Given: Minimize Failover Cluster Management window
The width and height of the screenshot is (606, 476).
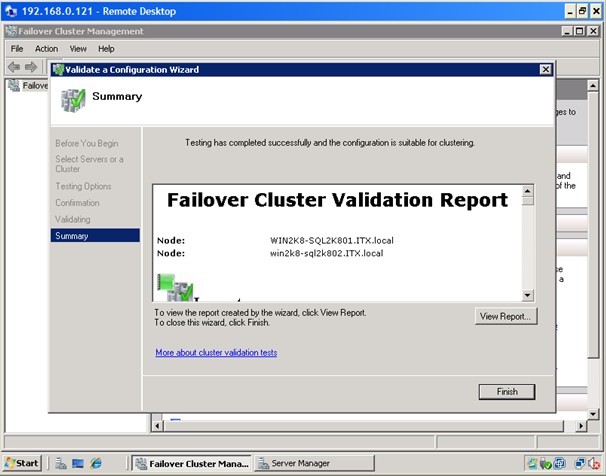Looking at the screenshot, I should (x=567, y=31).
